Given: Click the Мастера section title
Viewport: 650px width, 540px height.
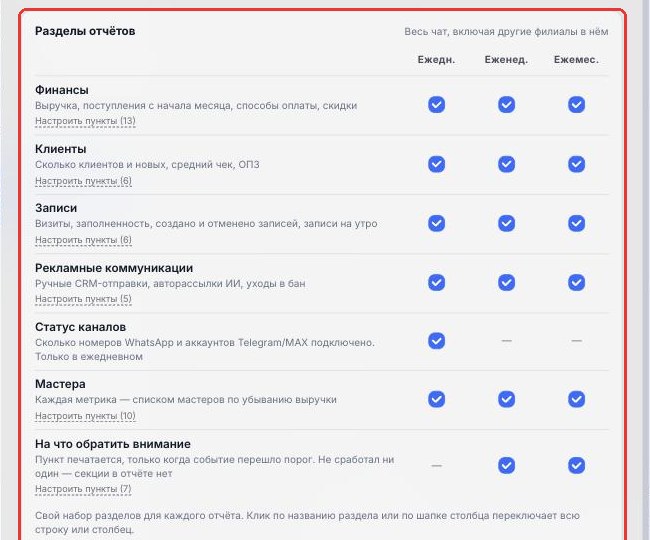Looking at the screenshot, I should (x=60, y=384).
